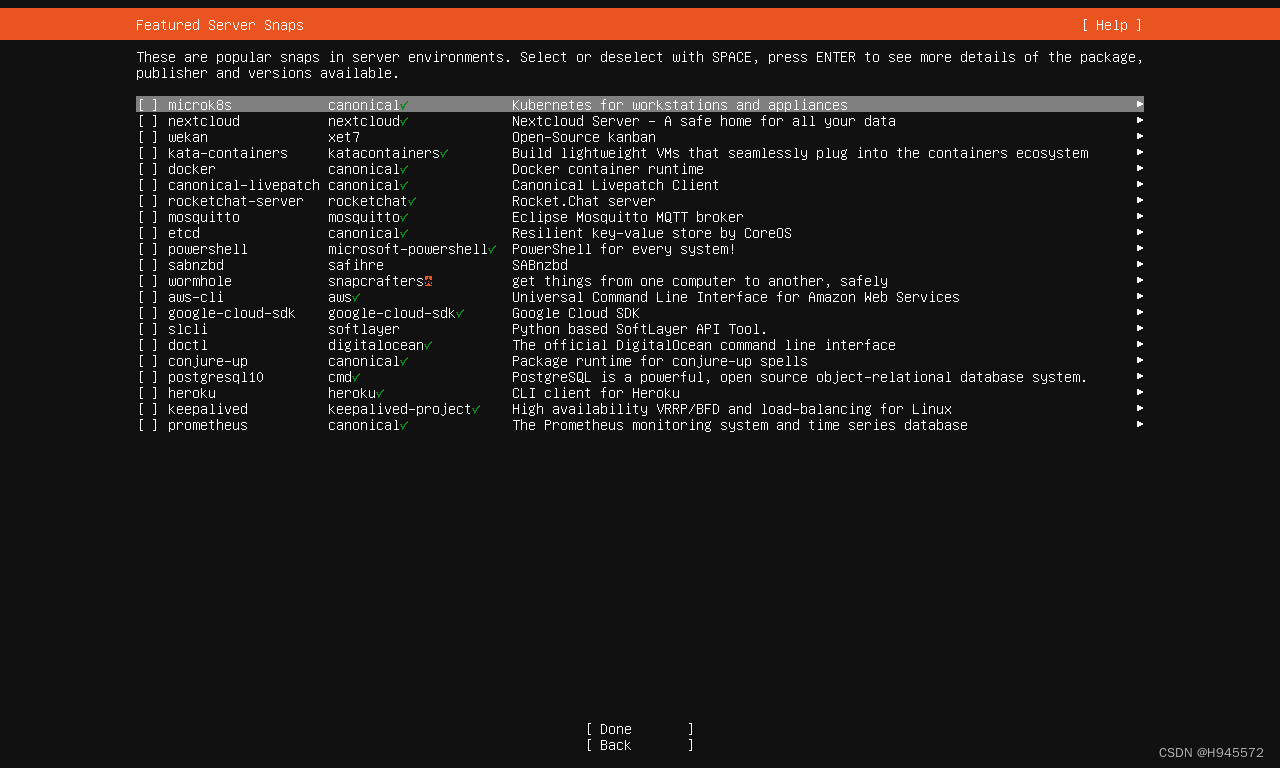
Task: Toggle the wekan snap checkbox
Action: point(148,137)
